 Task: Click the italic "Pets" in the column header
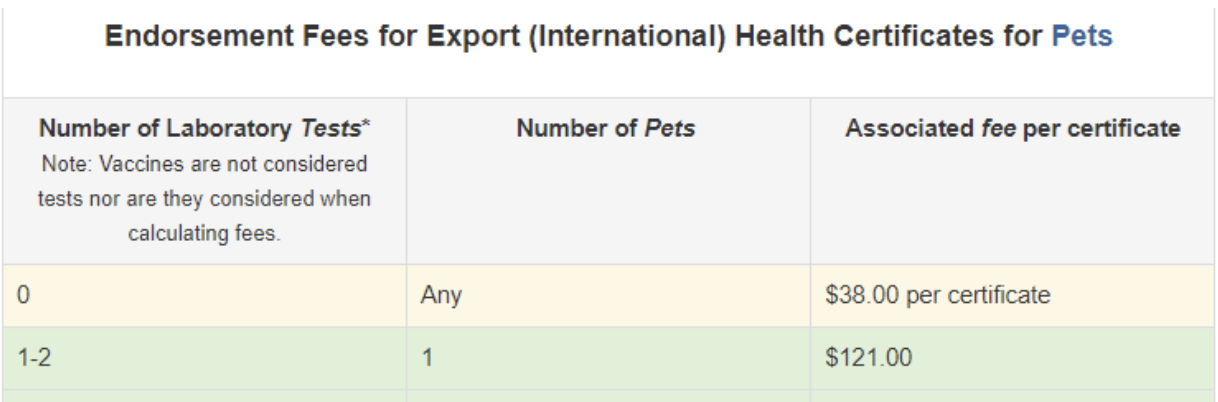coord(670,129)
